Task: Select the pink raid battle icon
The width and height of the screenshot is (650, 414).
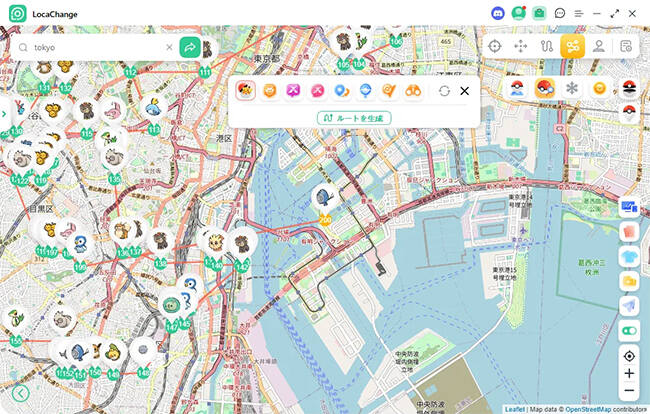Action: tap(318, 90)
